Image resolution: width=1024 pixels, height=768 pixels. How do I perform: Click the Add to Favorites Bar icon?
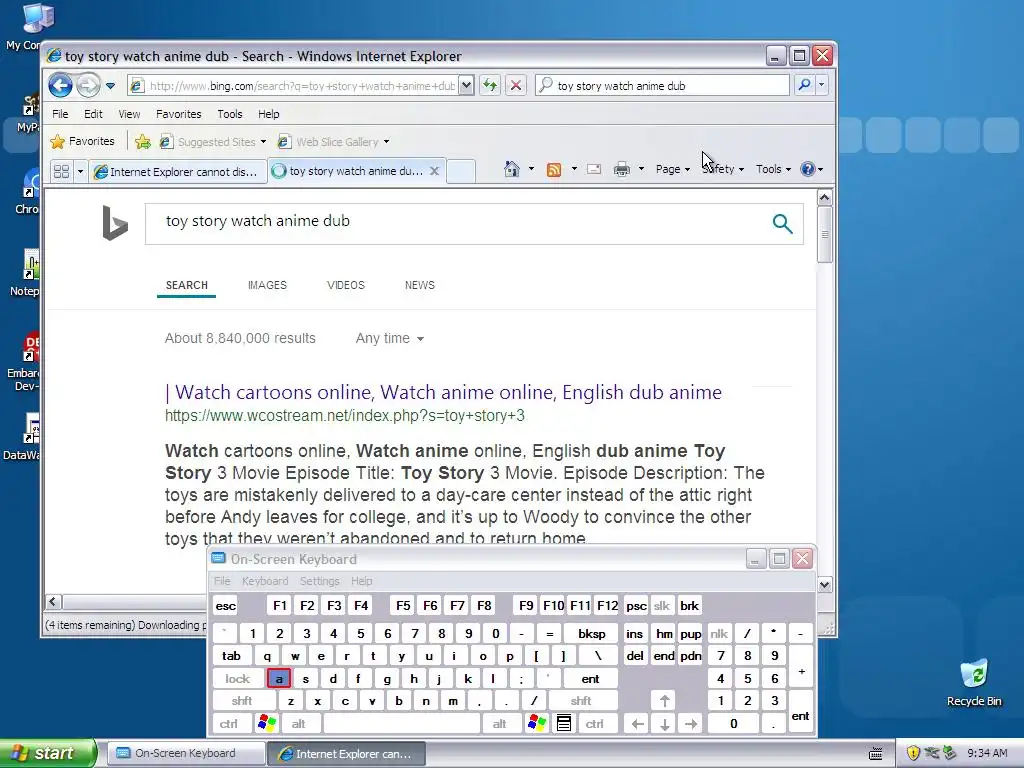(142, 142)
